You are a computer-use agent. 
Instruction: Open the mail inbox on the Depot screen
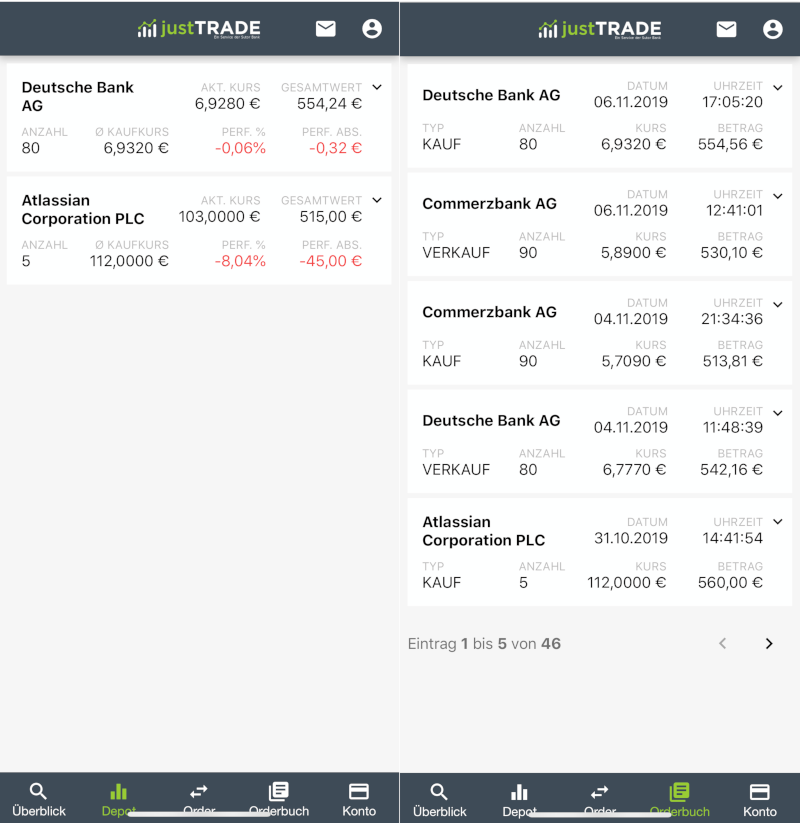pos(325,28)
